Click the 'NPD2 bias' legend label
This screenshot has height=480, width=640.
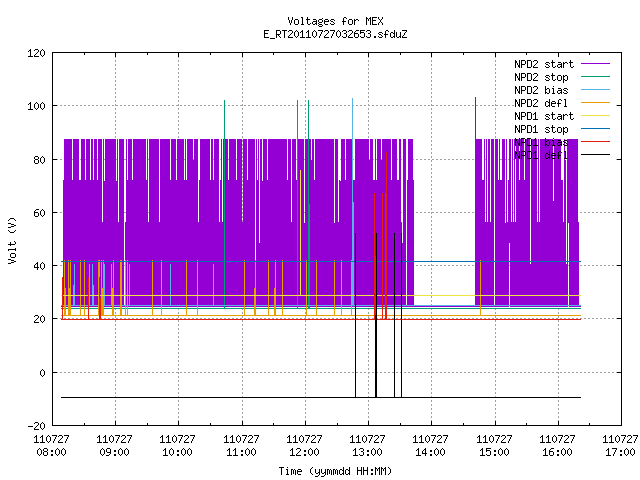541,90
